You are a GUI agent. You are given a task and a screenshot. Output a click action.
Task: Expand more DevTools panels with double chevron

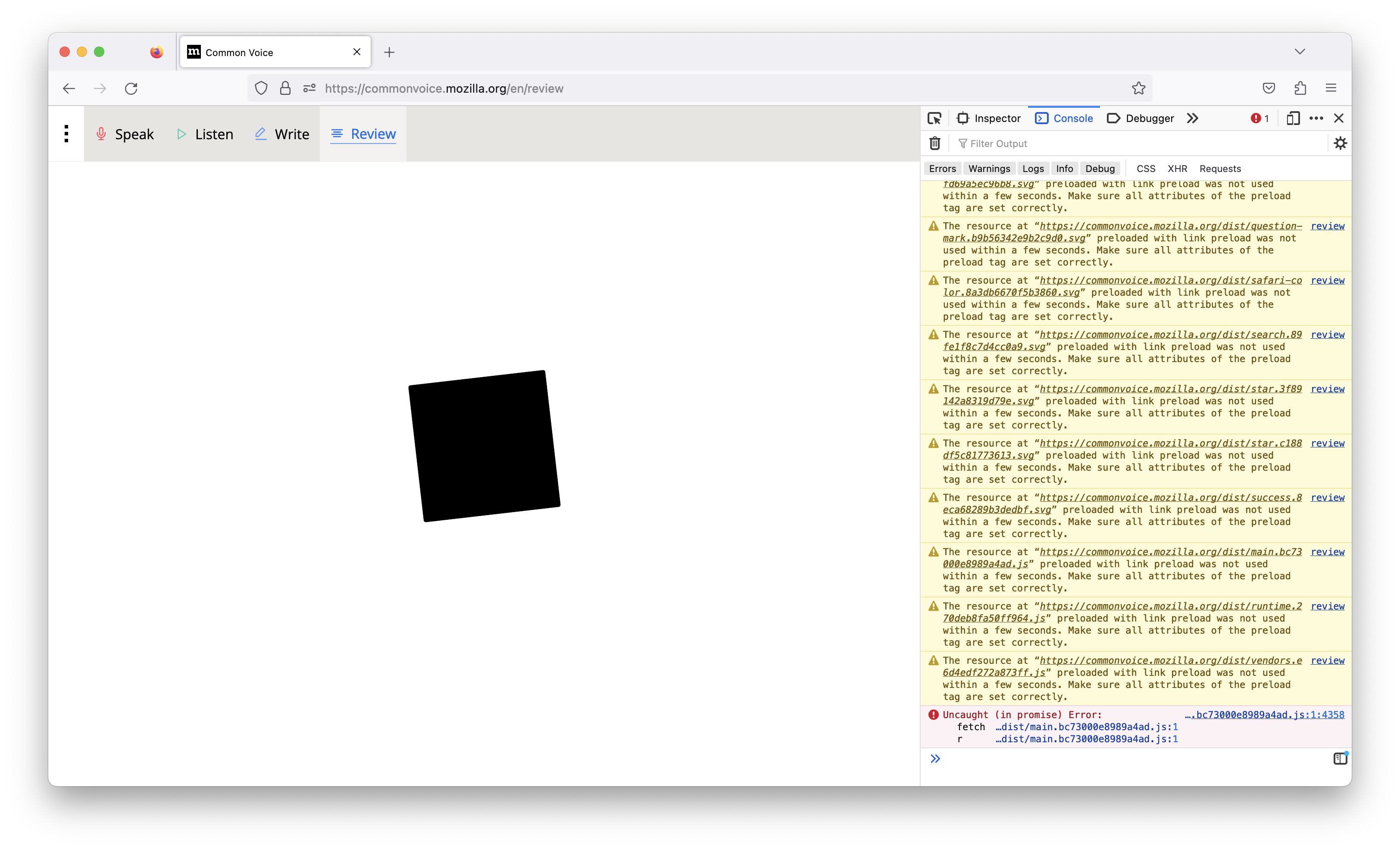(1192, 118)
